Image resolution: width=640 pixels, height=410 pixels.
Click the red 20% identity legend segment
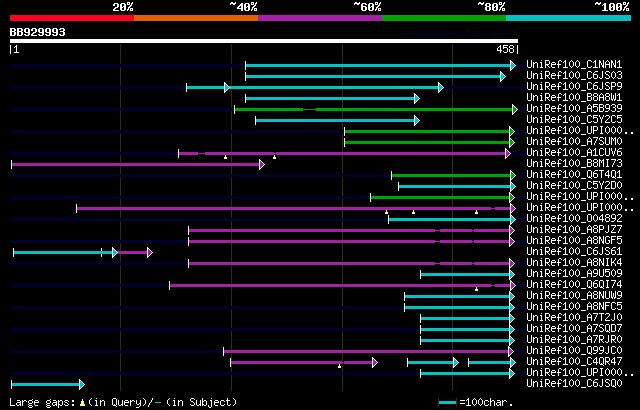[x=72, y=18]
